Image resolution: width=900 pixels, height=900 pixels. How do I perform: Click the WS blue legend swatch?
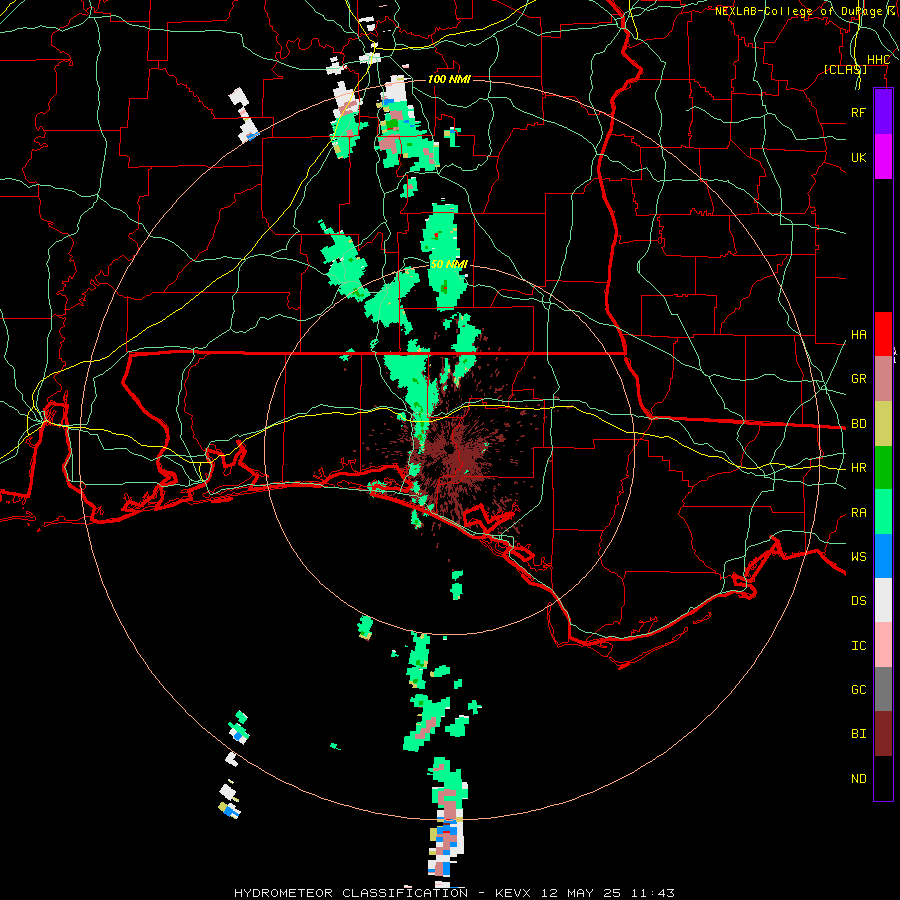[883, 556]
